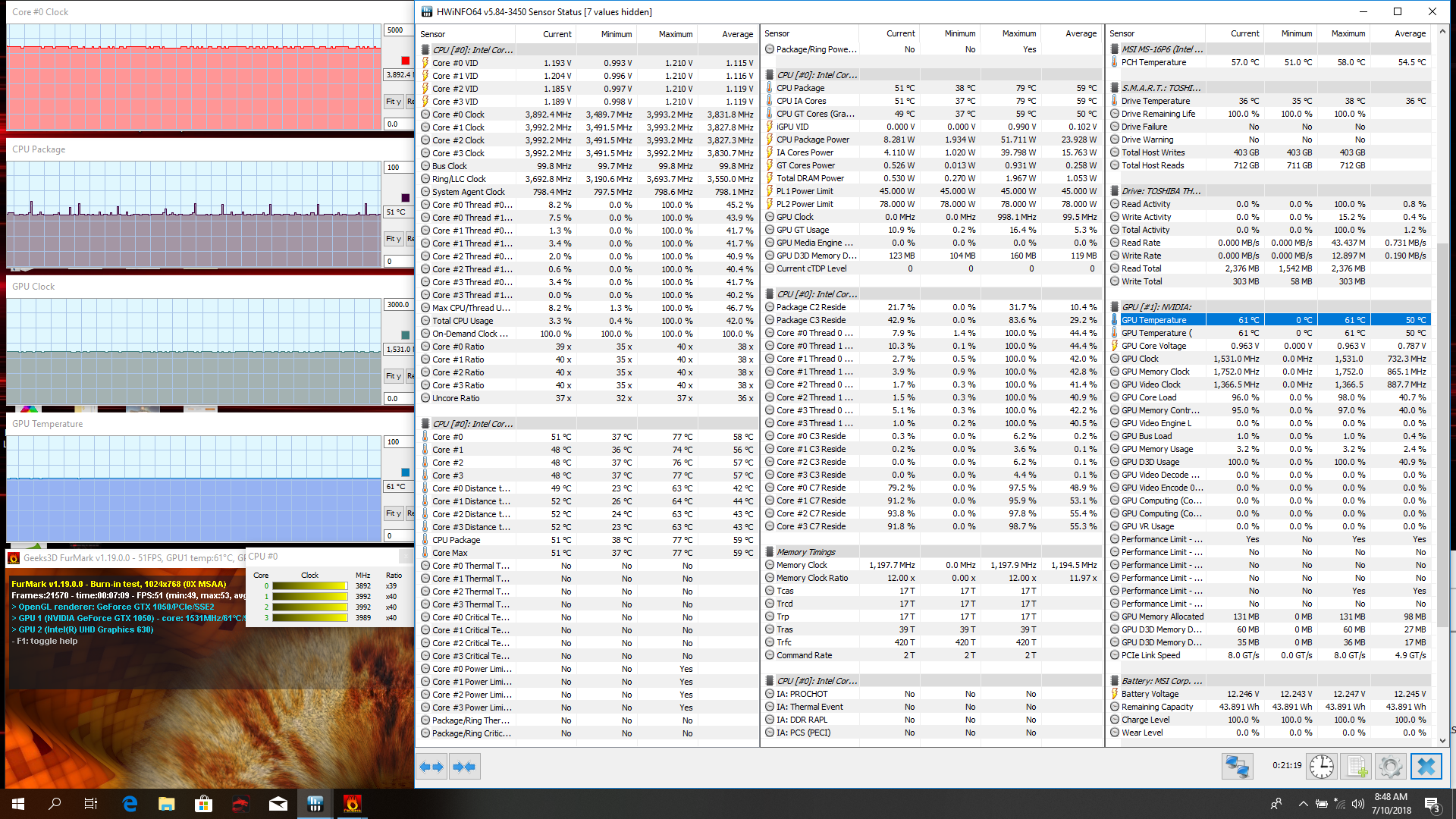Click the blue X close-sensors button
This screenshot has height=819, width=1456.
pos(1426,767)
